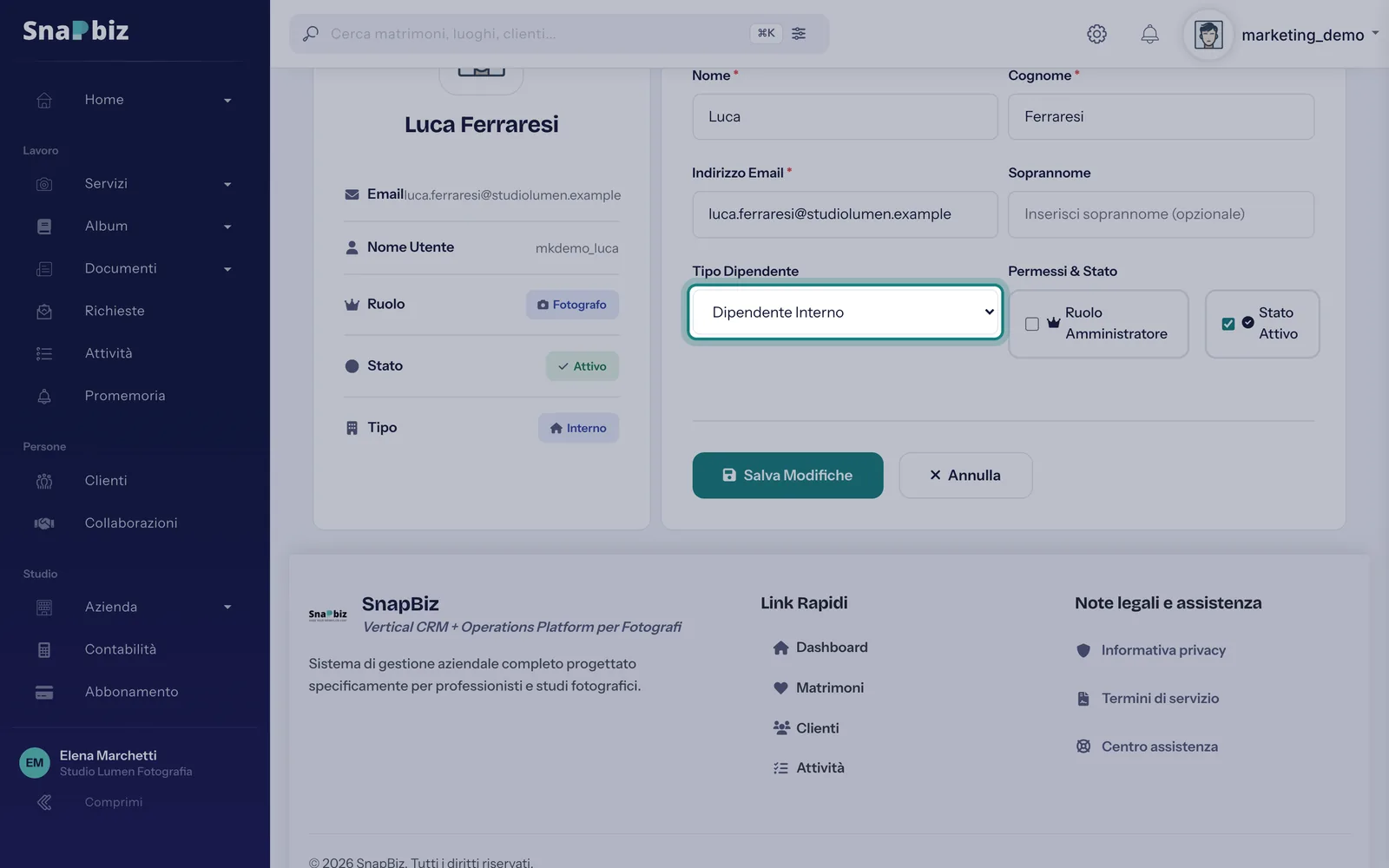The height and width of the screenshot is (868, 1389).
Task: Click the Richieste sidebar icon
Action: pos(44,311)
